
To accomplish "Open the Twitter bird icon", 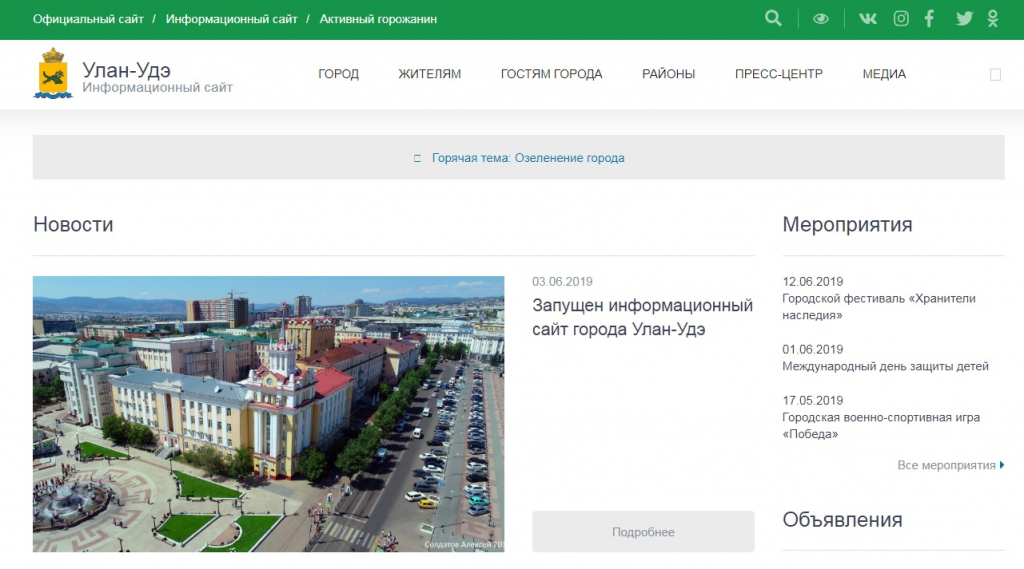I will [964, 18].
